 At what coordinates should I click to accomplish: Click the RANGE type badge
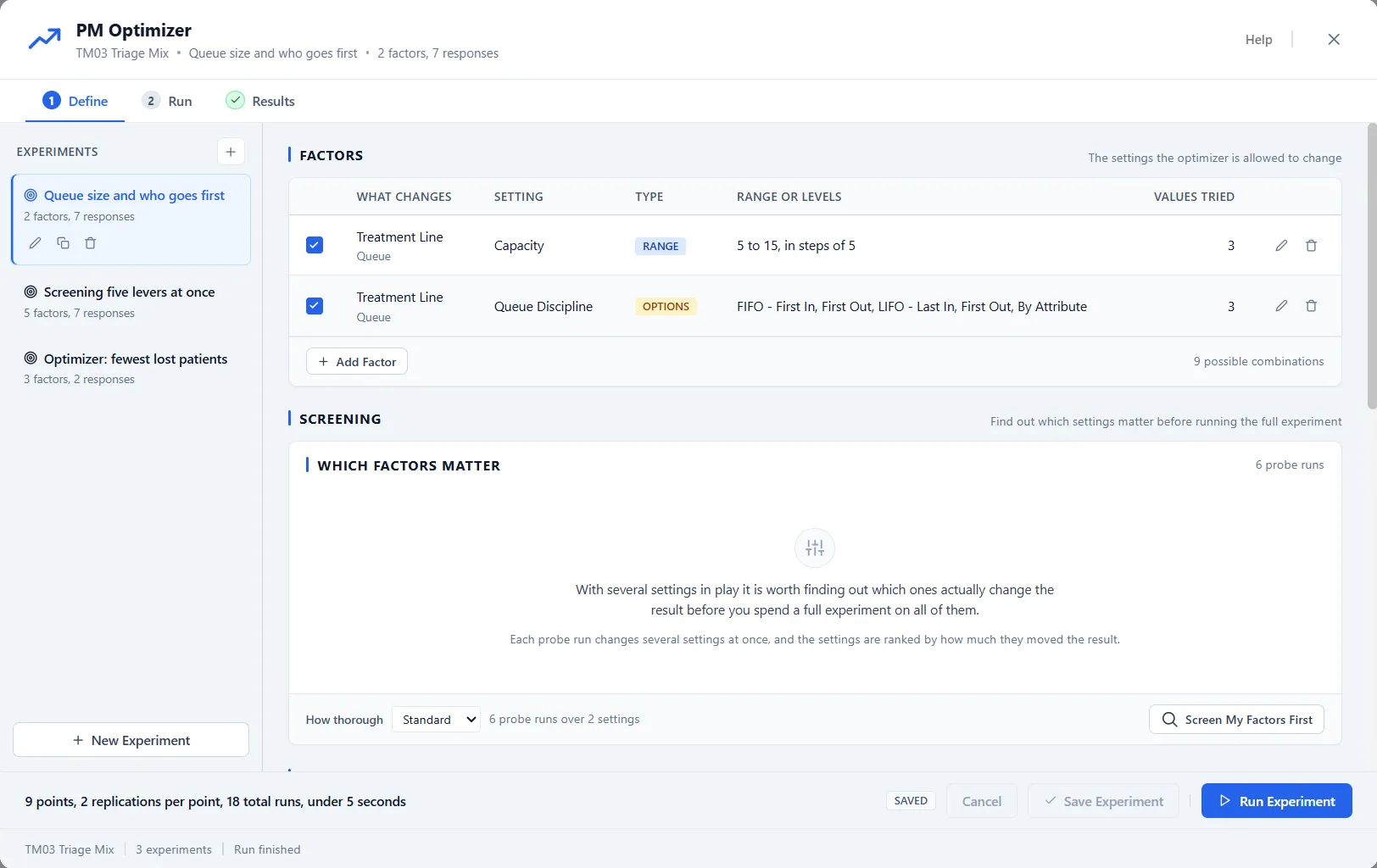click(x=661, y=246)
